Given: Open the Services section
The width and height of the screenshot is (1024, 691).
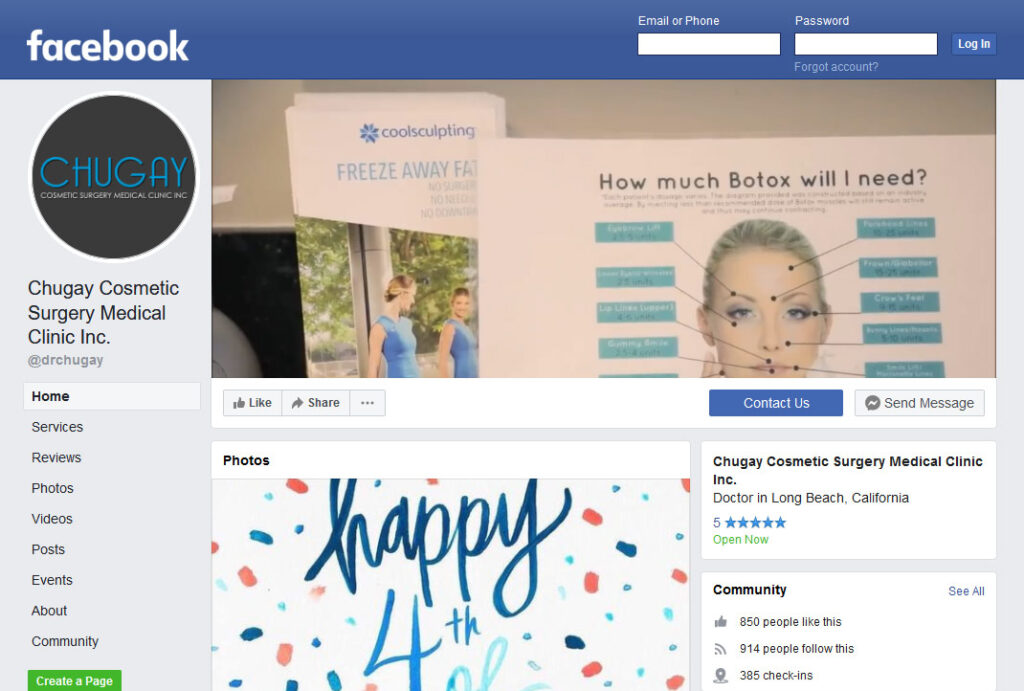Looking at the screenshot, I should click(x=57, y=427).
